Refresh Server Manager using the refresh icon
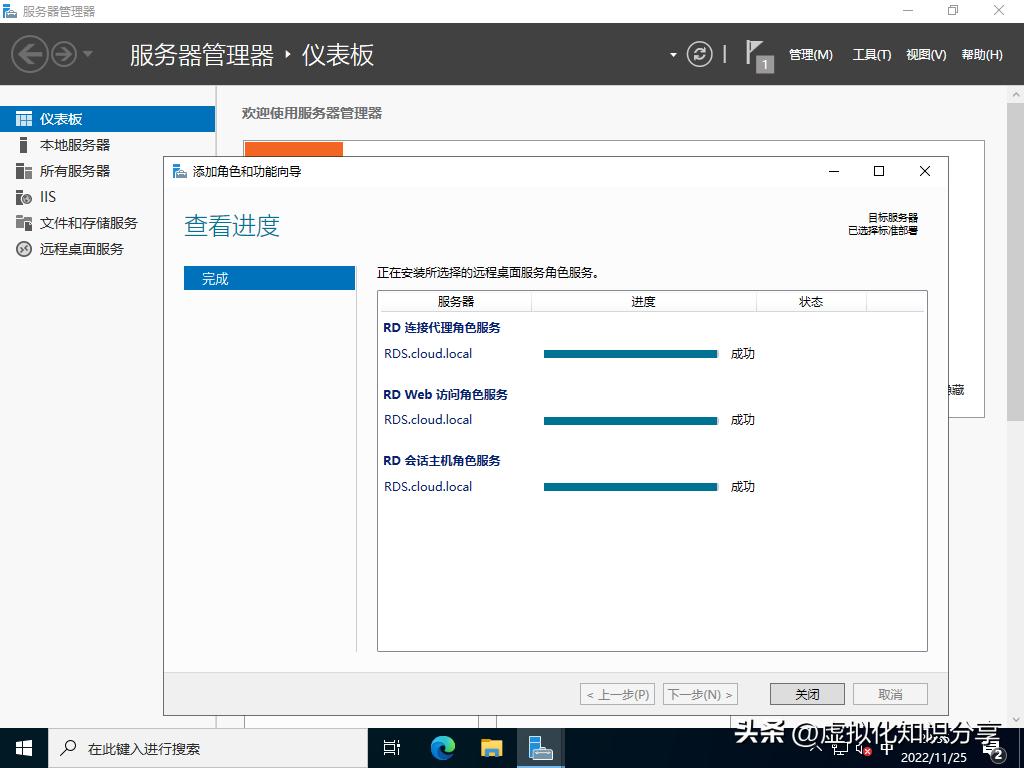The width and height of the screenshot is (1024, 768). tap(699, 54)
